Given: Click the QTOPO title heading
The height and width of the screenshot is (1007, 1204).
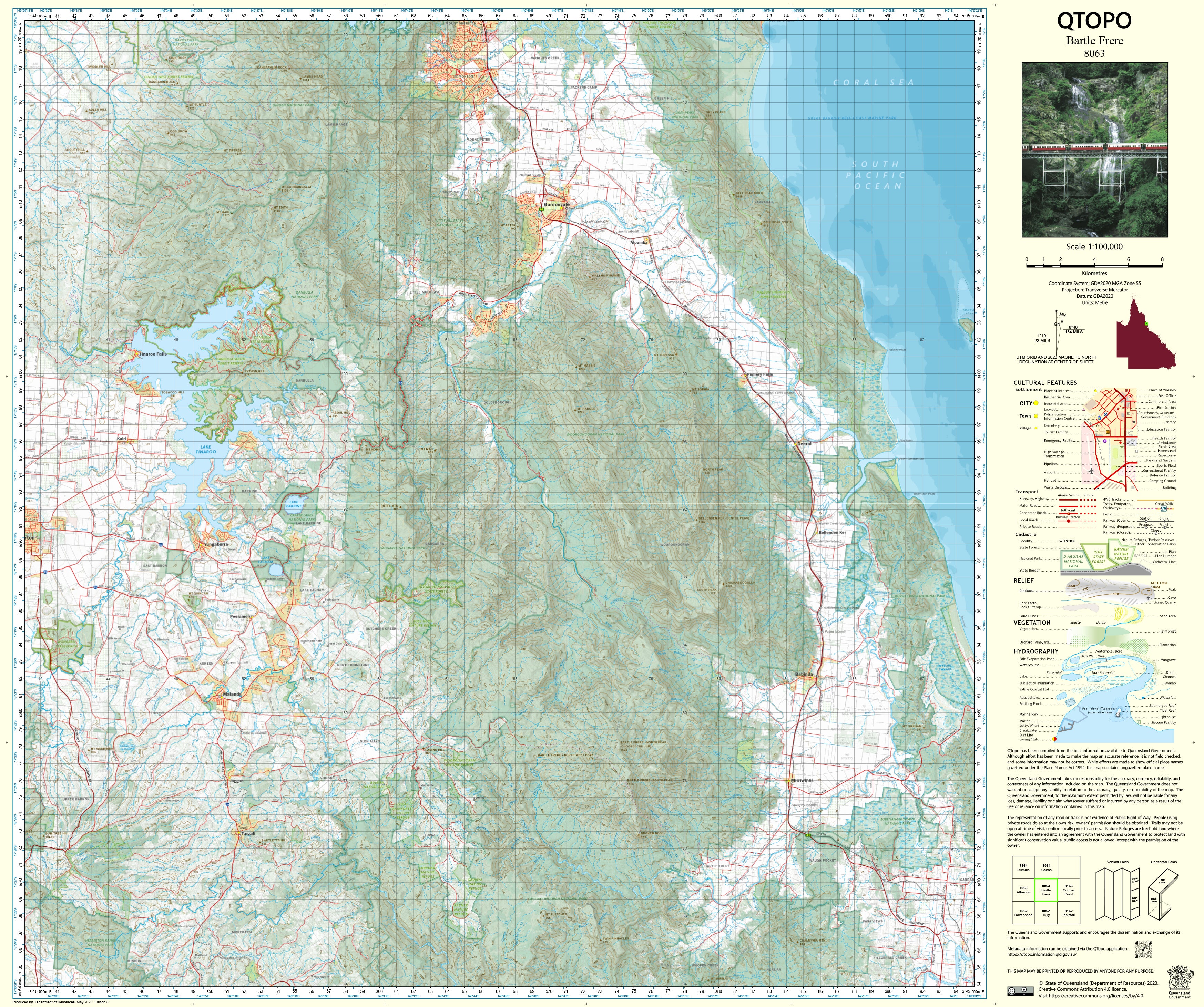Looking at the screenshot, I should click(1094, 21).
